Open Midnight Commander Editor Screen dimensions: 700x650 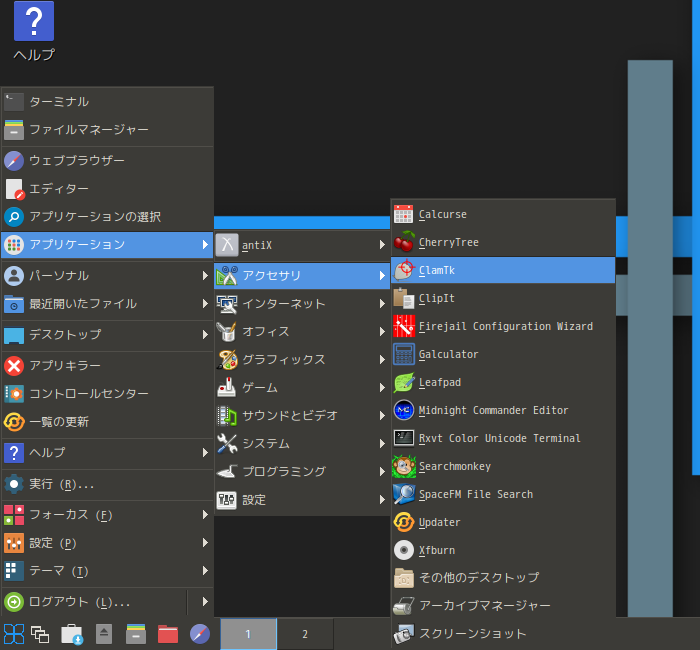coord(503,410)
